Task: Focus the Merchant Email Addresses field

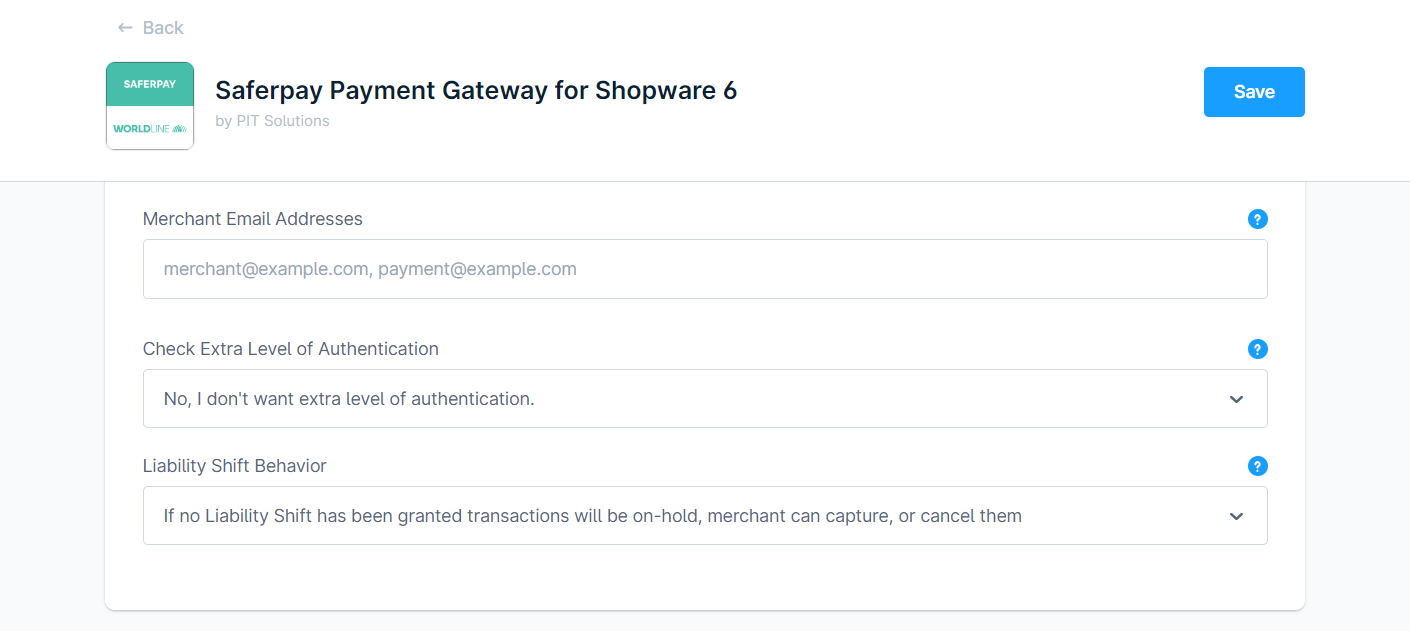Action: [705, 269]
